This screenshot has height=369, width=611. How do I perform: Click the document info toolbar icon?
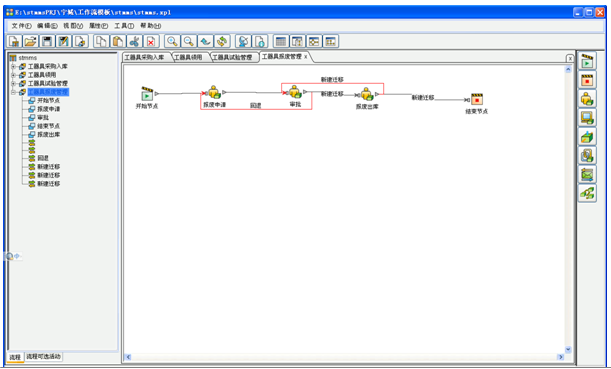point(260,41)
